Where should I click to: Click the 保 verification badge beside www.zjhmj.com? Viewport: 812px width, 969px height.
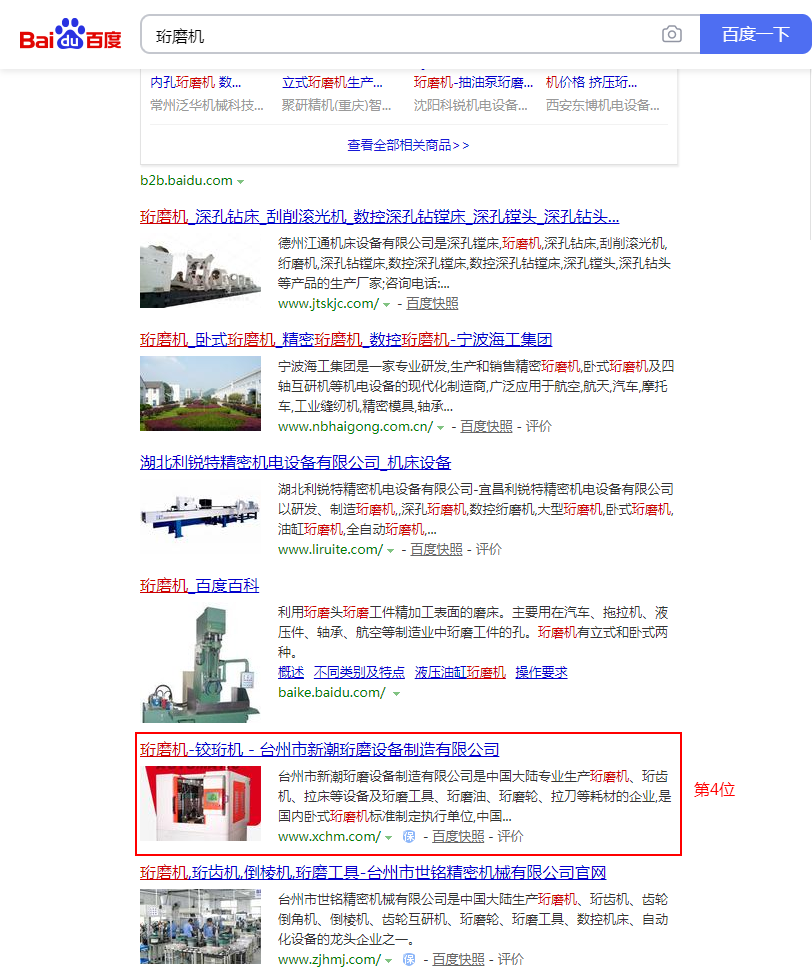click(409, 960)
